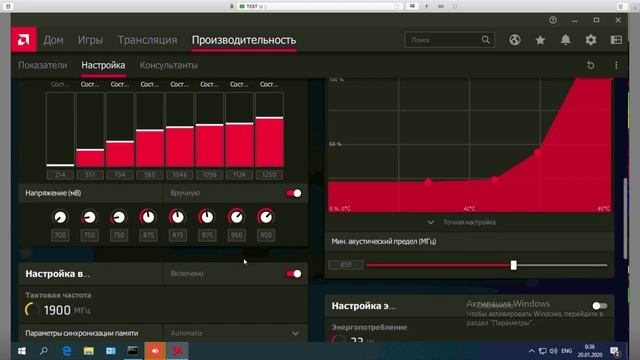640x360 pixels.
Task: Click the 700 mV voltage value box
Action: coord(60,235)
